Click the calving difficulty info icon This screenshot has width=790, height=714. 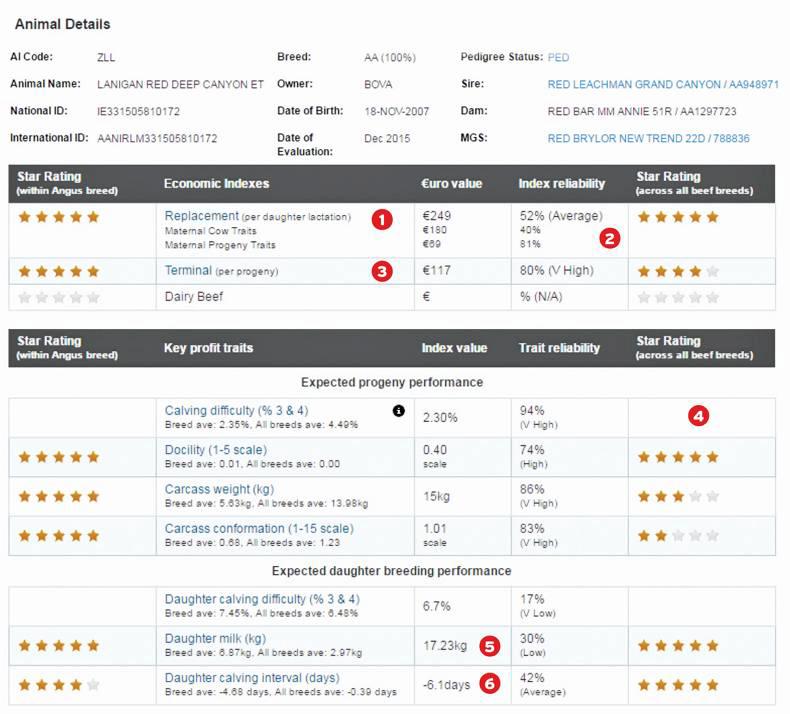tap(399, 411)
